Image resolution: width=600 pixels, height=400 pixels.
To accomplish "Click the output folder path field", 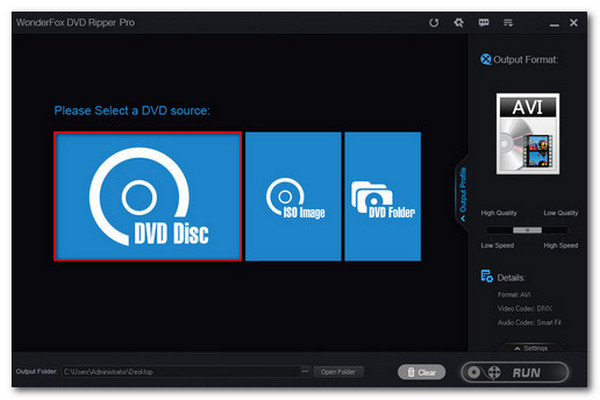I will click(x=181, y=372).
